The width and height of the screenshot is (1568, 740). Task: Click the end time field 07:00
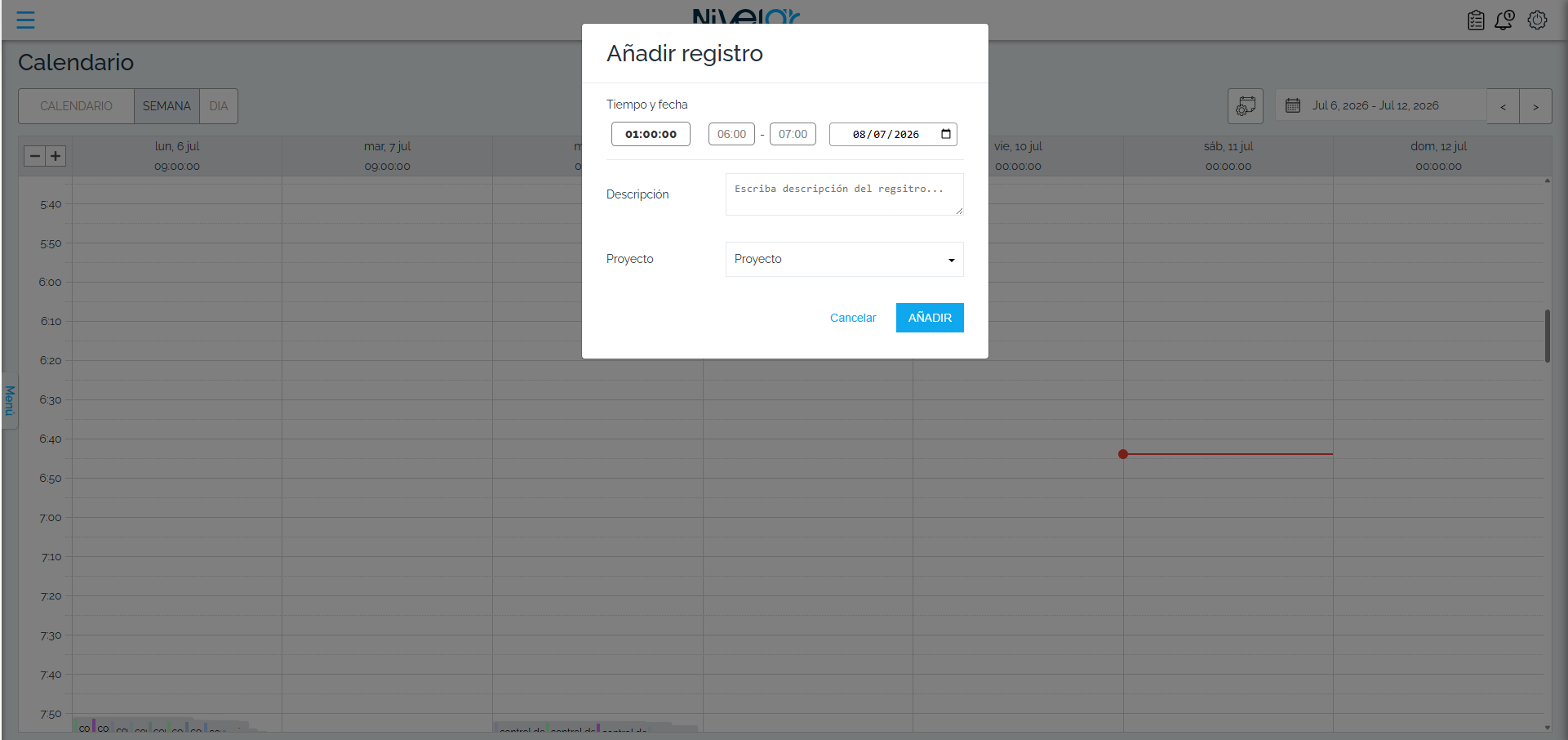[793, 134]
